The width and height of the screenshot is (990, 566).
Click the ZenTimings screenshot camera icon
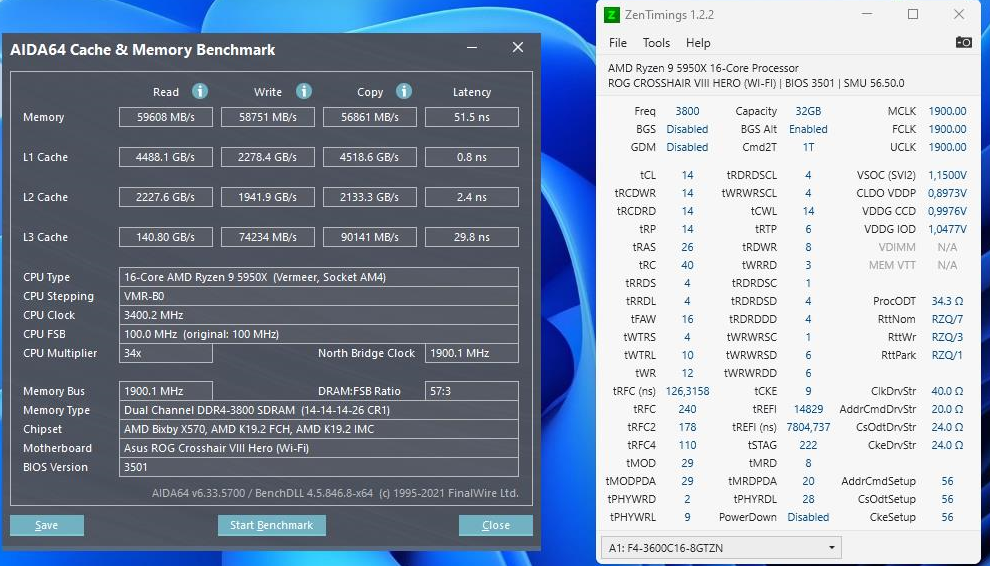[x=963, y=42]
